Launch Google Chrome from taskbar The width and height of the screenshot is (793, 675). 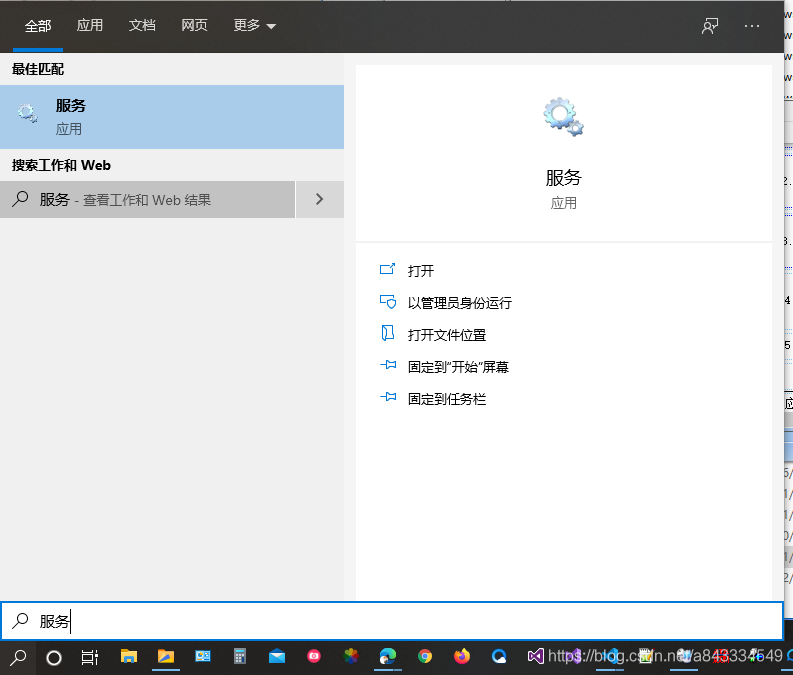[425, 656]
